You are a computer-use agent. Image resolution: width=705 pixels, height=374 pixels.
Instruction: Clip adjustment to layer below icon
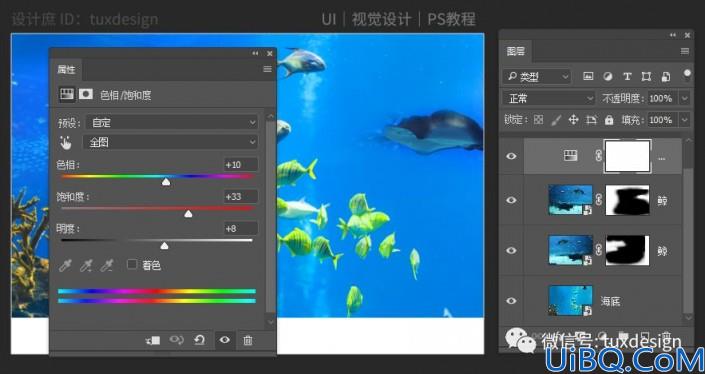tap(152, 340)
